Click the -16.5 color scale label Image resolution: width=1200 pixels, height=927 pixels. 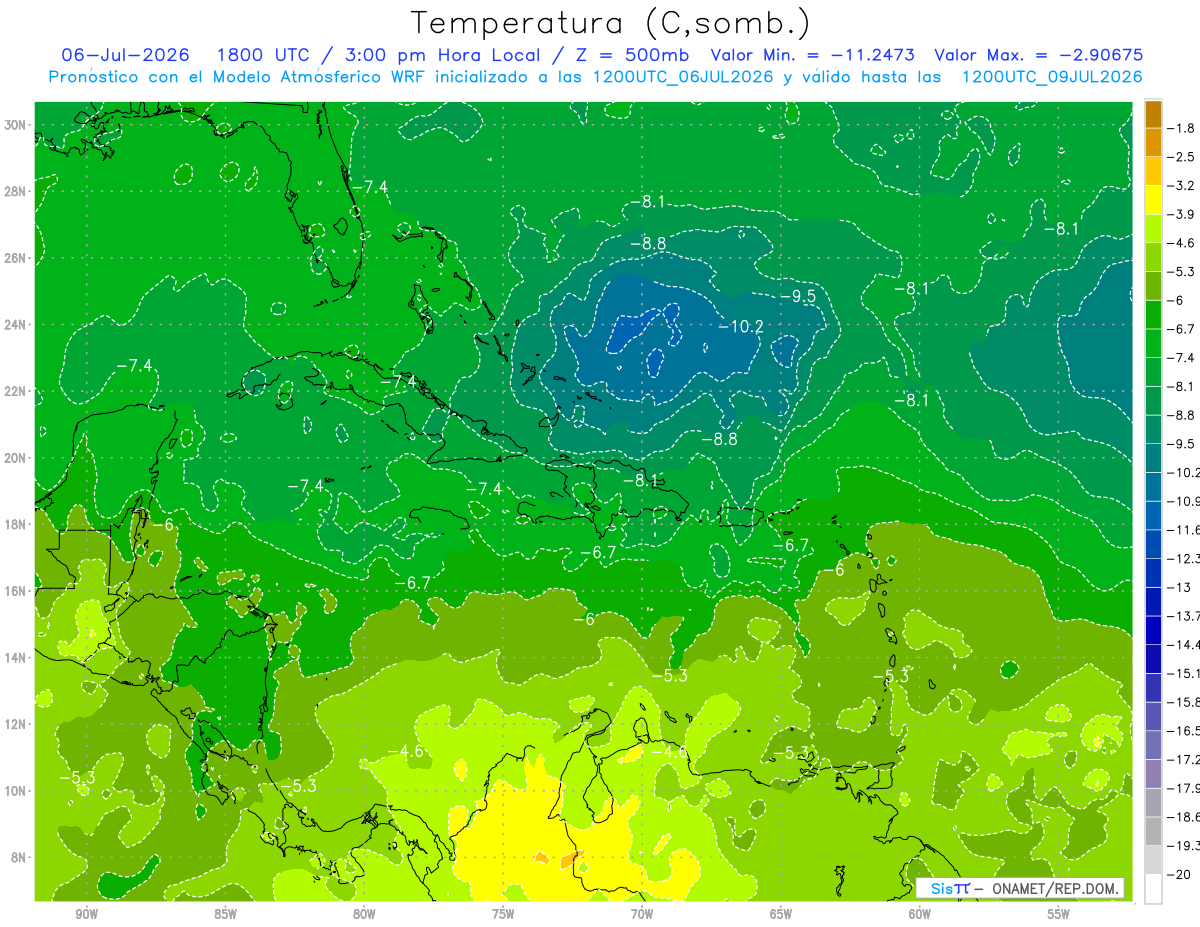1183,731
